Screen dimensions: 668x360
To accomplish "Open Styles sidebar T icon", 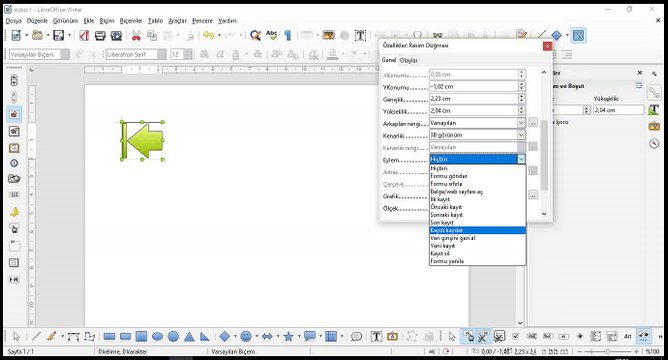I will pos(654,109).
